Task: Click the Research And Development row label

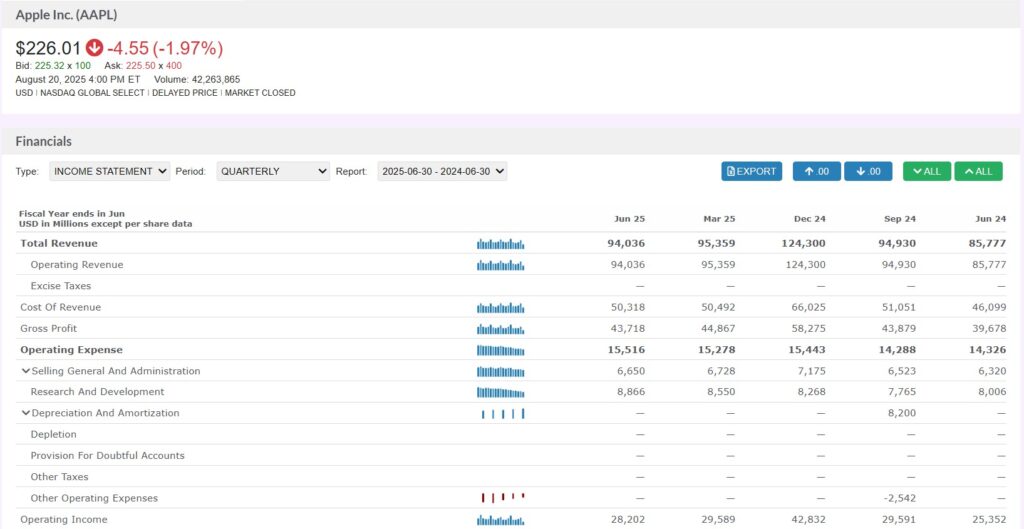Action: point(97,392)
